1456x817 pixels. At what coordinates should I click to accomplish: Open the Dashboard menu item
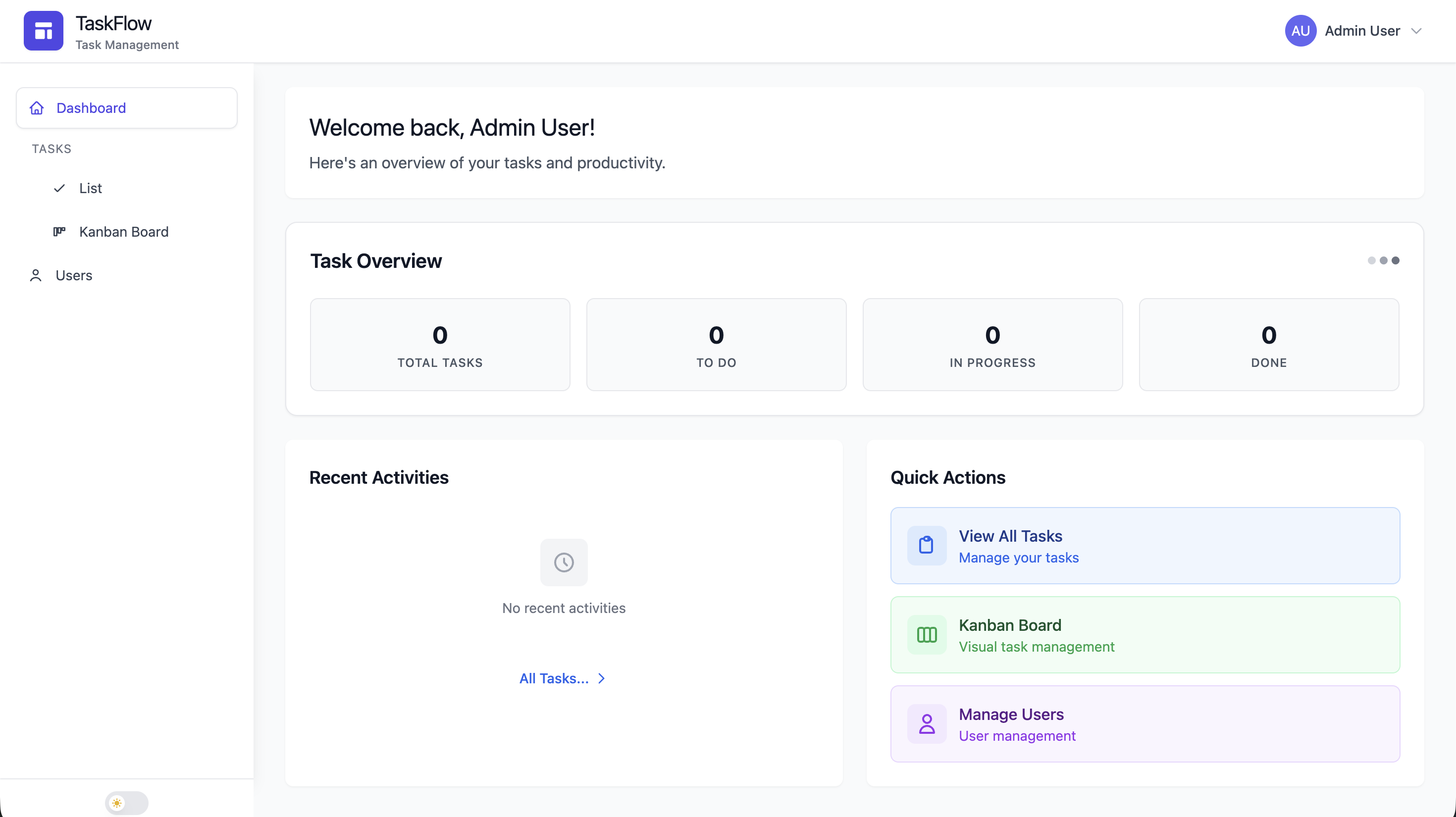[127, 108]
